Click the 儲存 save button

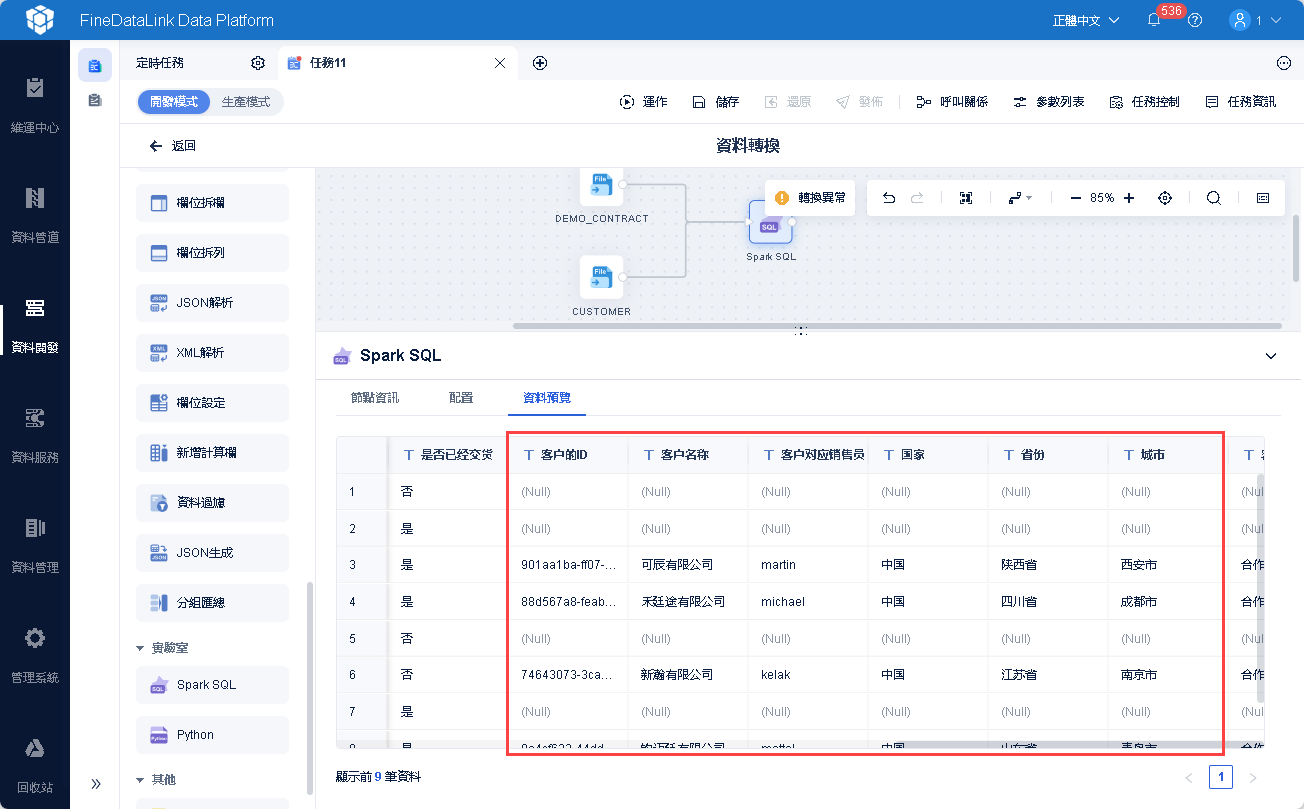coord(716,102)
